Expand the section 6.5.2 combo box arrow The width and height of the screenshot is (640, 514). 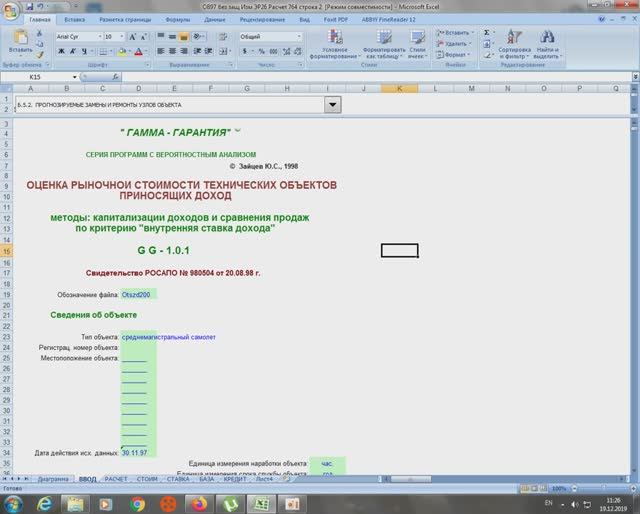[x=333, y=105]
